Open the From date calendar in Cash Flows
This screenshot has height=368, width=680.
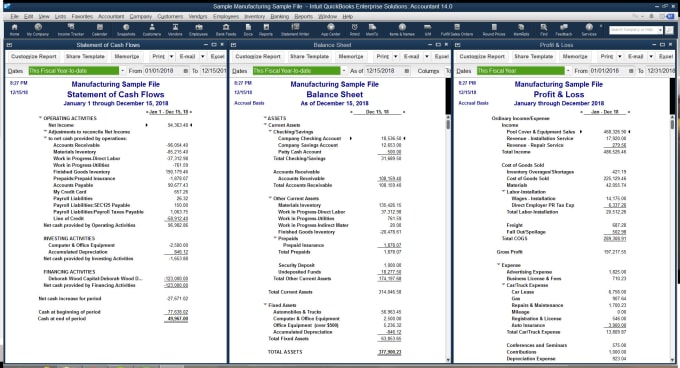coord(186,71)
